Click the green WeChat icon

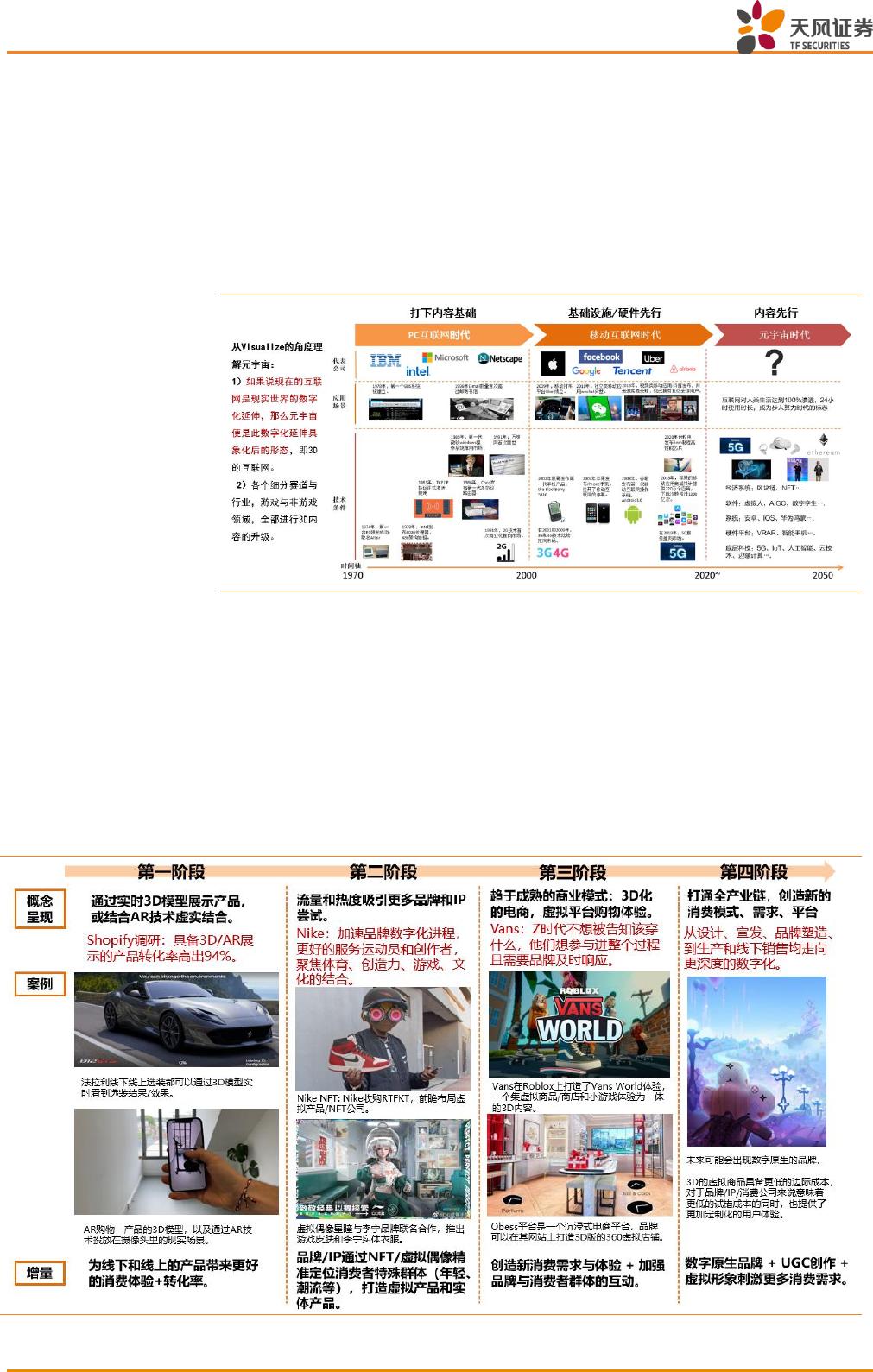tap(599, 410)
